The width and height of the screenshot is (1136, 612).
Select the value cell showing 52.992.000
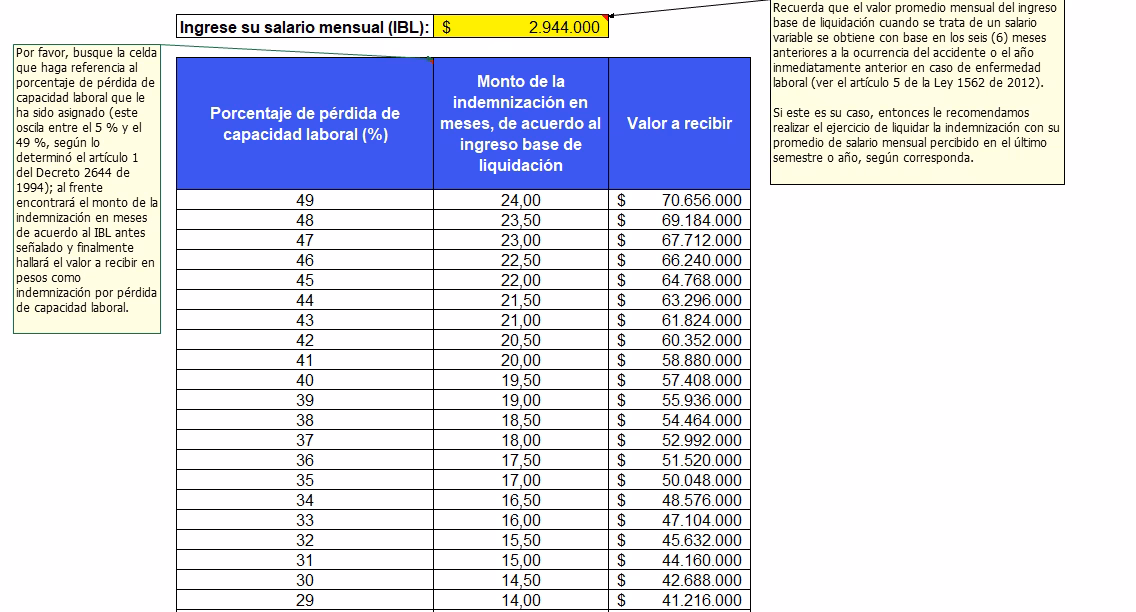coord(679,440)
